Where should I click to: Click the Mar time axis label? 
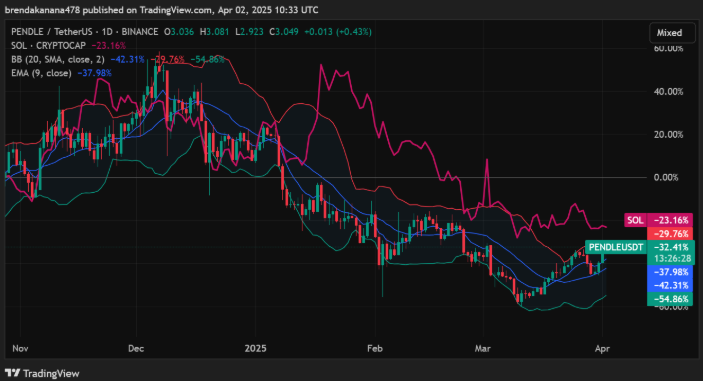tap(482, 348)
